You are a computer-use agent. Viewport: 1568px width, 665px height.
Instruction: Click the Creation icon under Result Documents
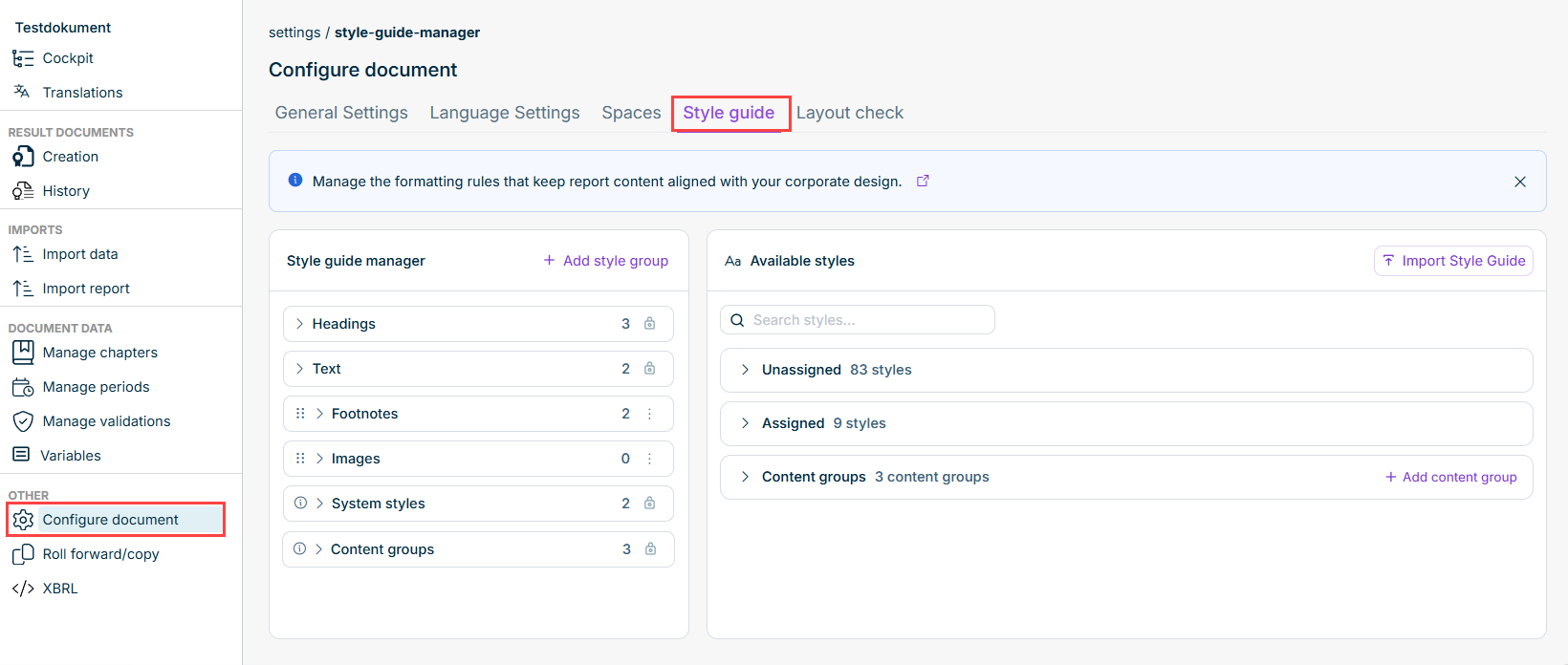[x=23, y=157]
